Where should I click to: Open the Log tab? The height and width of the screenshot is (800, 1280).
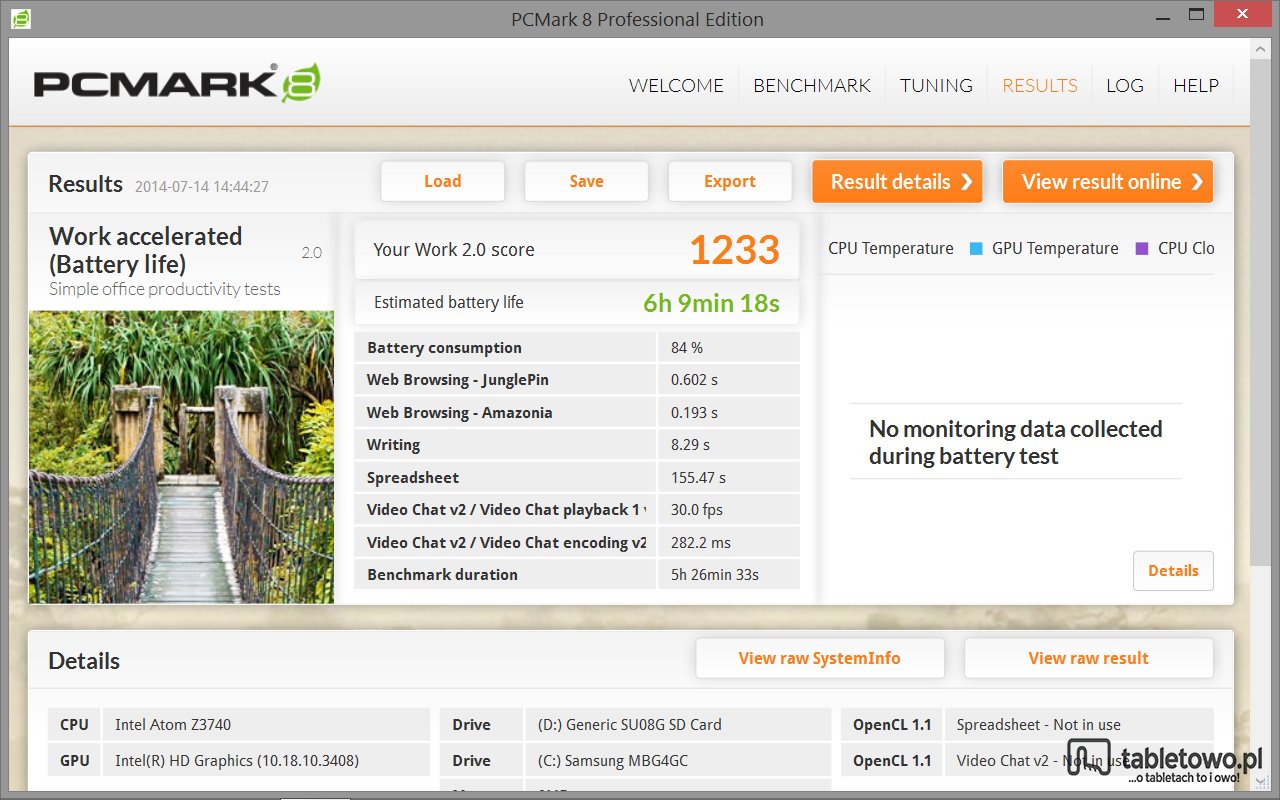coord(1125,85)
